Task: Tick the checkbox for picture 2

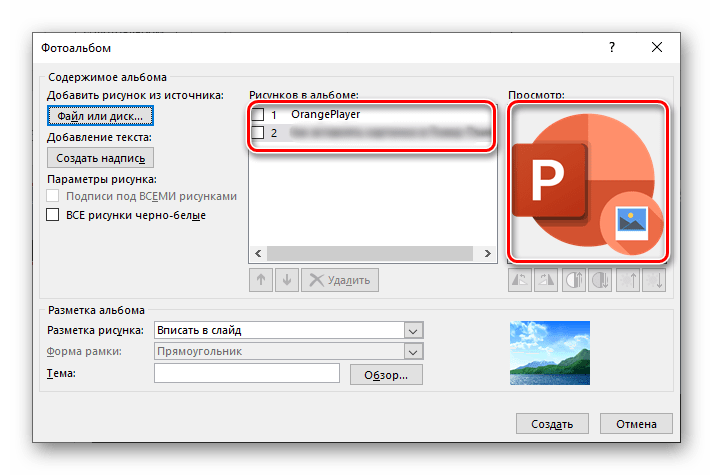Action: (258, 132)
